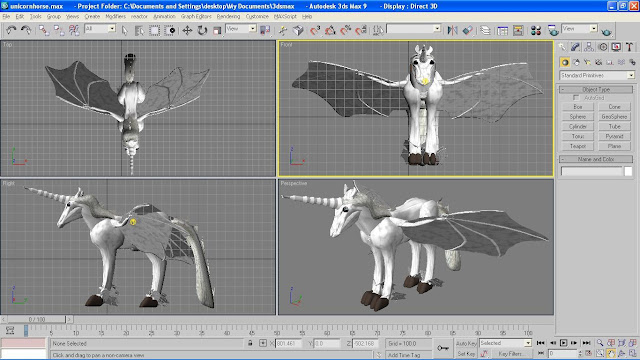The image size is (640, 360).
Task: Click the Align tool icon
Action: (x=468, y=30)
